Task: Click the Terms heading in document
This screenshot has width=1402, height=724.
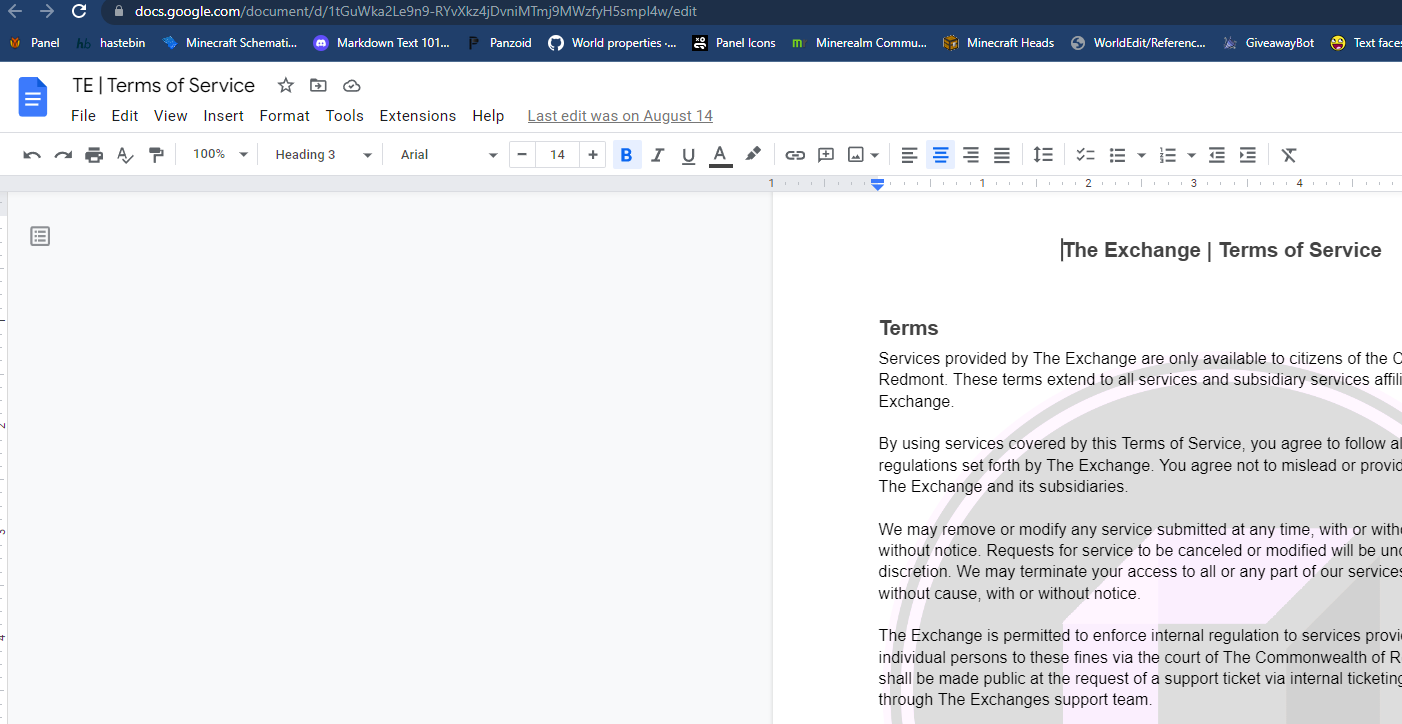Action: coord(909,328)
